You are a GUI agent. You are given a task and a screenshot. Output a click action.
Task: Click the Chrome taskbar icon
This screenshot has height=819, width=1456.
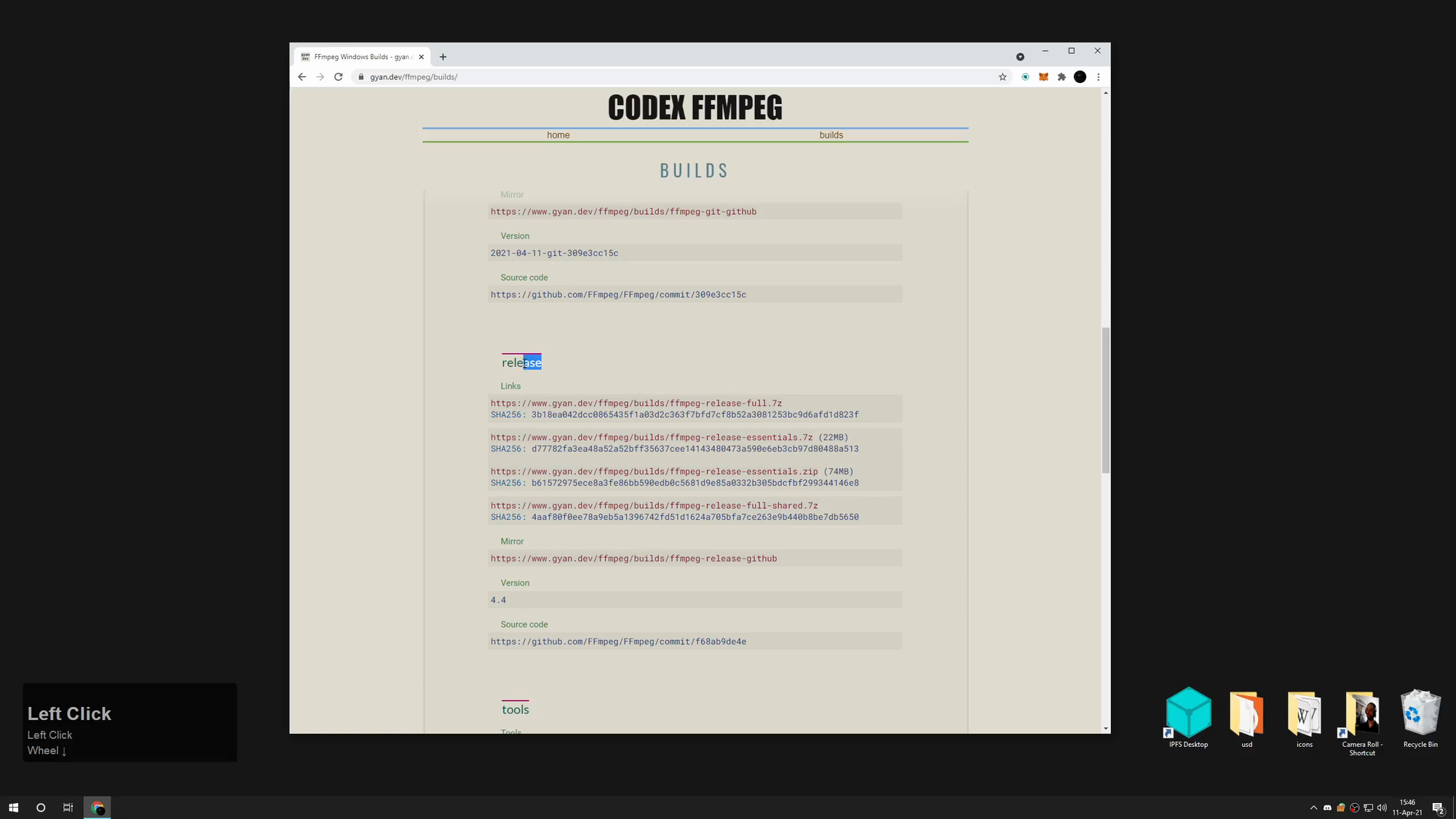98,807
